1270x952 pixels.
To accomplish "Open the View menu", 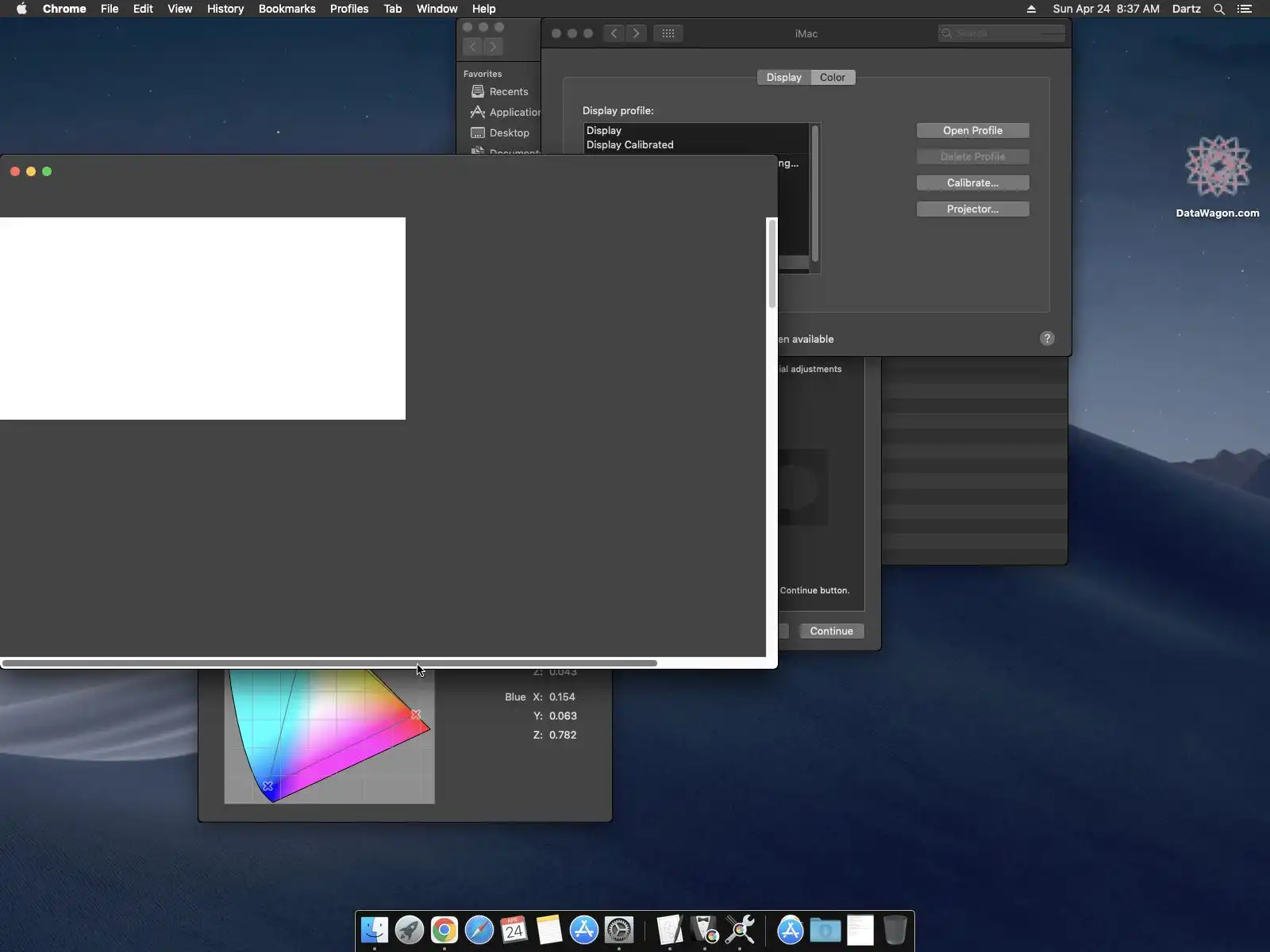I will pos(180,9).
